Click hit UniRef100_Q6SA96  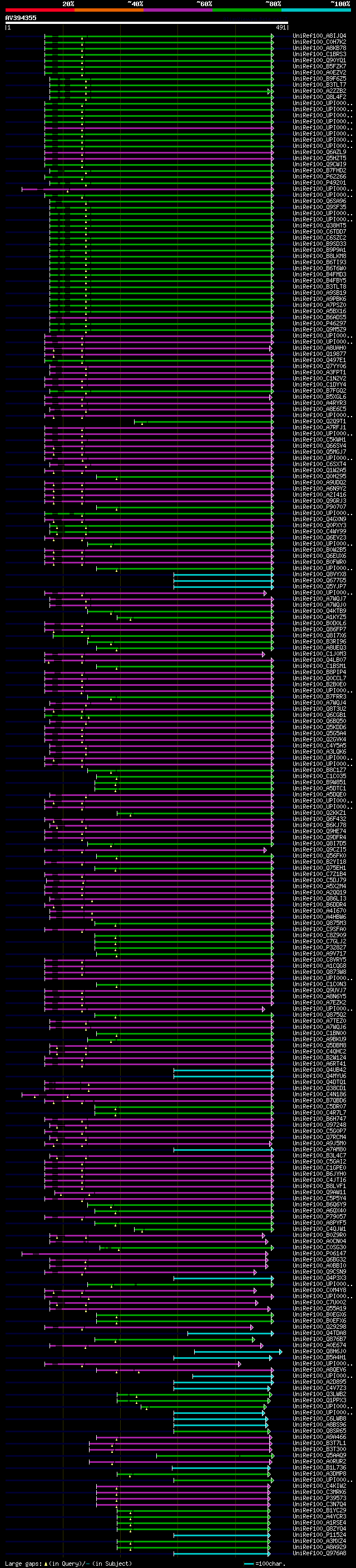319,201
